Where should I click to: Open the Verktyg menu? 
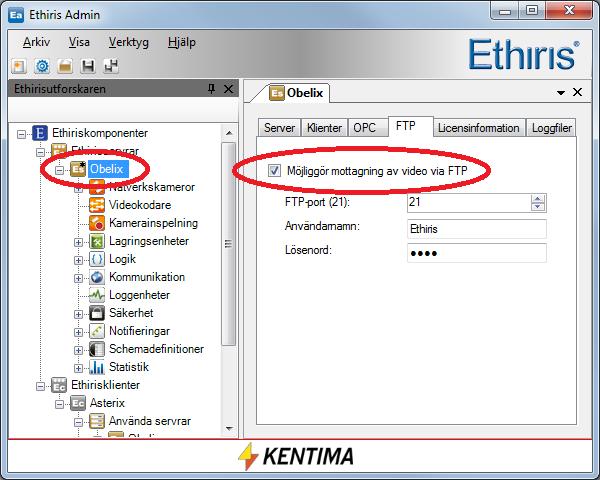pos(129,42)
